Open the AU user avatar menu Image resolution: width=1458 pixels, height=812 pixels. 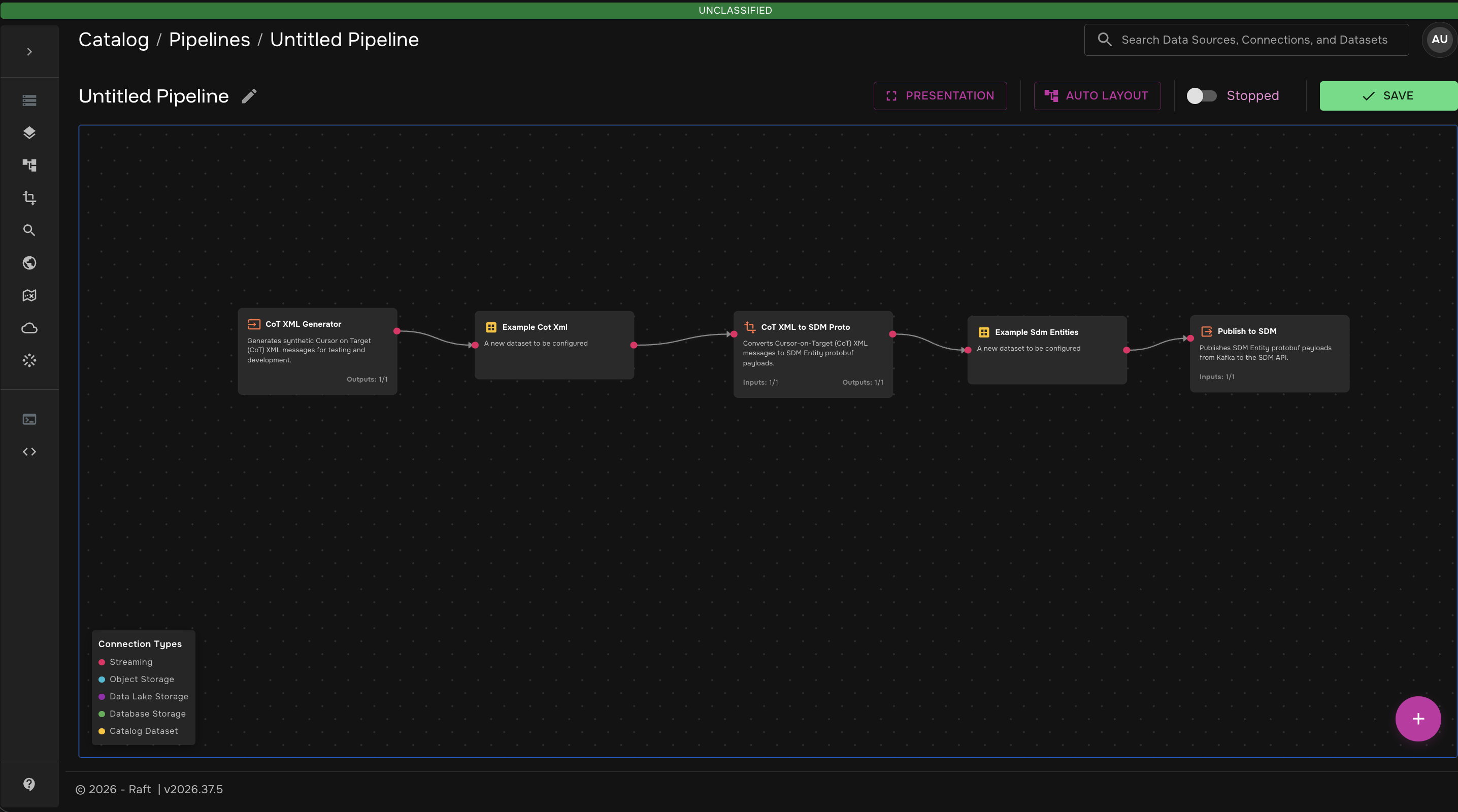1439,40
